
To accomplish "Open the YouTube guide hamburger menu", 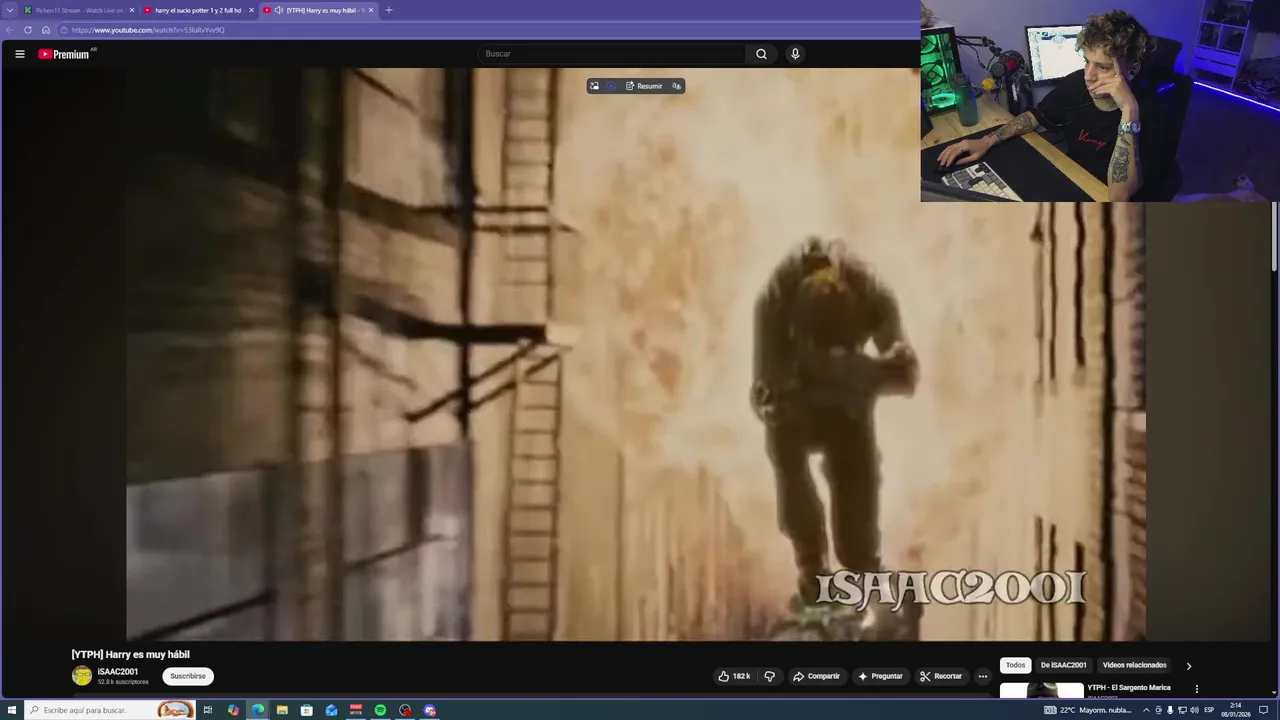I will (x=19, y=54).
